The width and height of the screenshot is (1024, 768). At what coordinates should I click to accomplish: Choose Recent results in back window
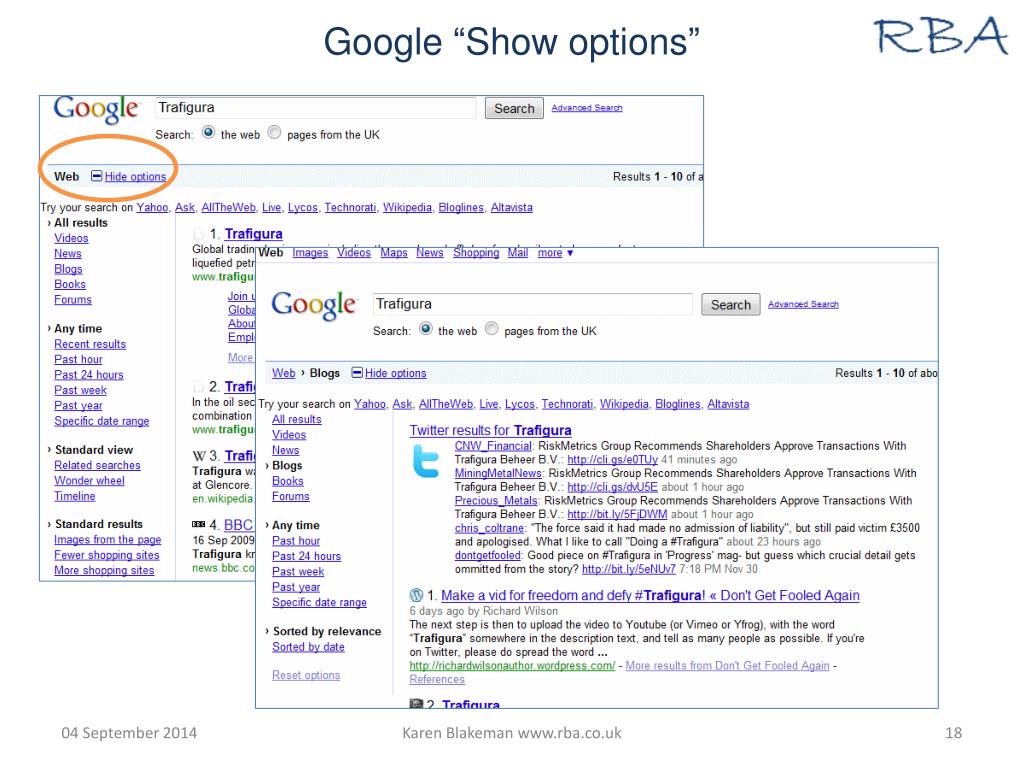[90, 344]
